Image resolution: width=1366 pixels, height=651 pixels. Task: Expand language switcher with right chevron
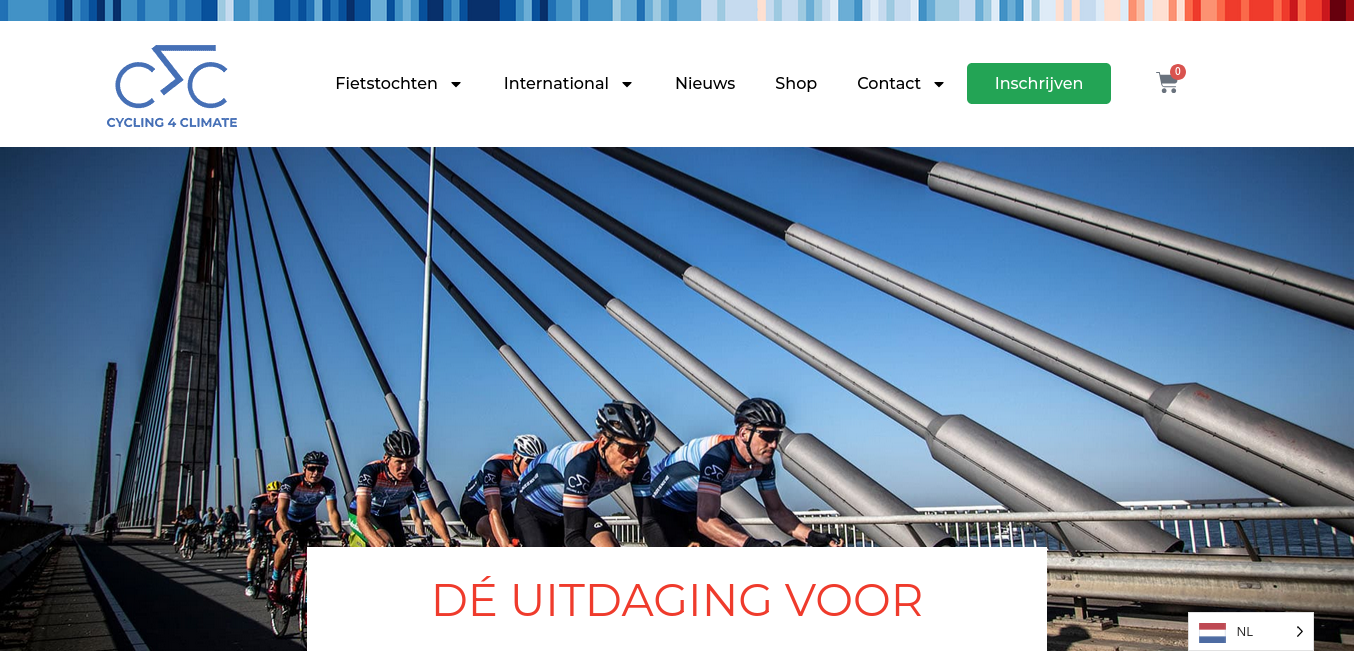tap(1299, 632)
